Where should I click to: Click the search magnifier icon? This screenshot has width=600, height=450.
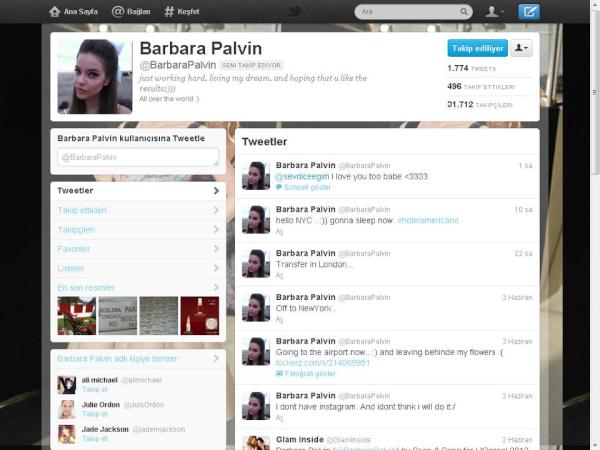pos(464,11)
